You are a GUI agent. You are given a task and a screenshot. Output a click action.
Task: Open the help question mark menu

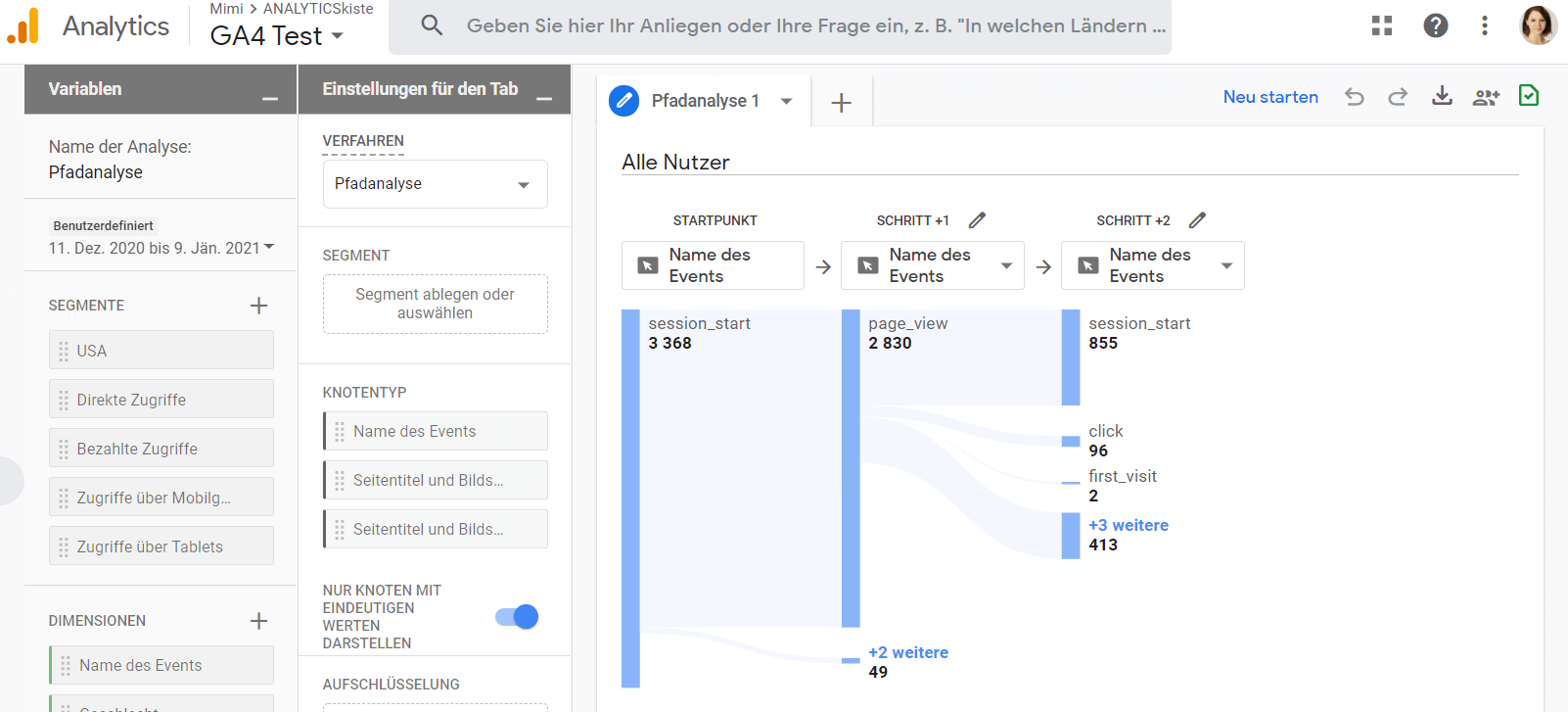click(1436, 25)
